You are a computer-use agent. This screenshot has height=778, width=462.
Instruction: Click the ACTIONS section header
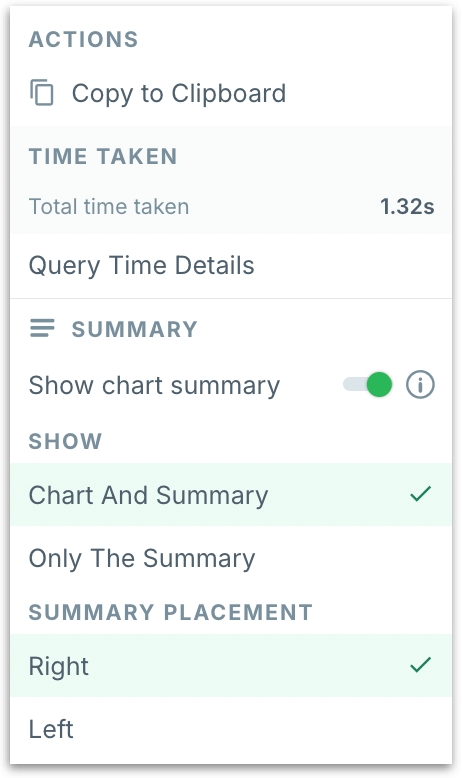[x=83, y=40]
